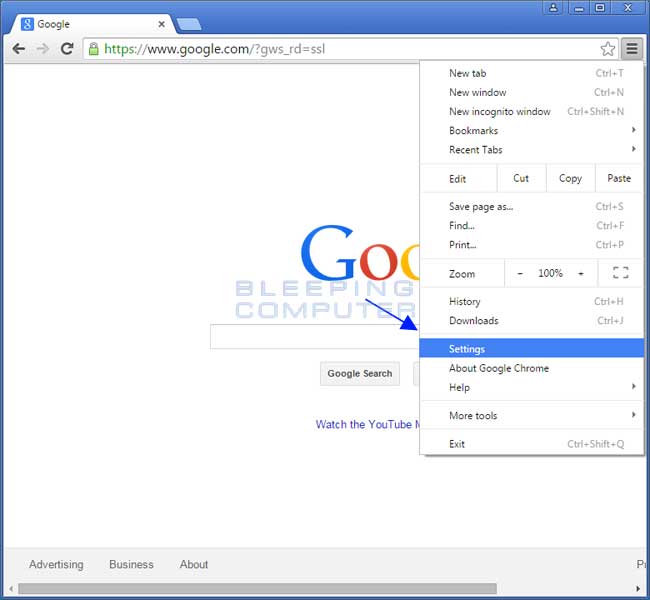Click the Chrome hamburger menu icon
The height and width of the screenshot is (600, 650).
pos(632,48)
